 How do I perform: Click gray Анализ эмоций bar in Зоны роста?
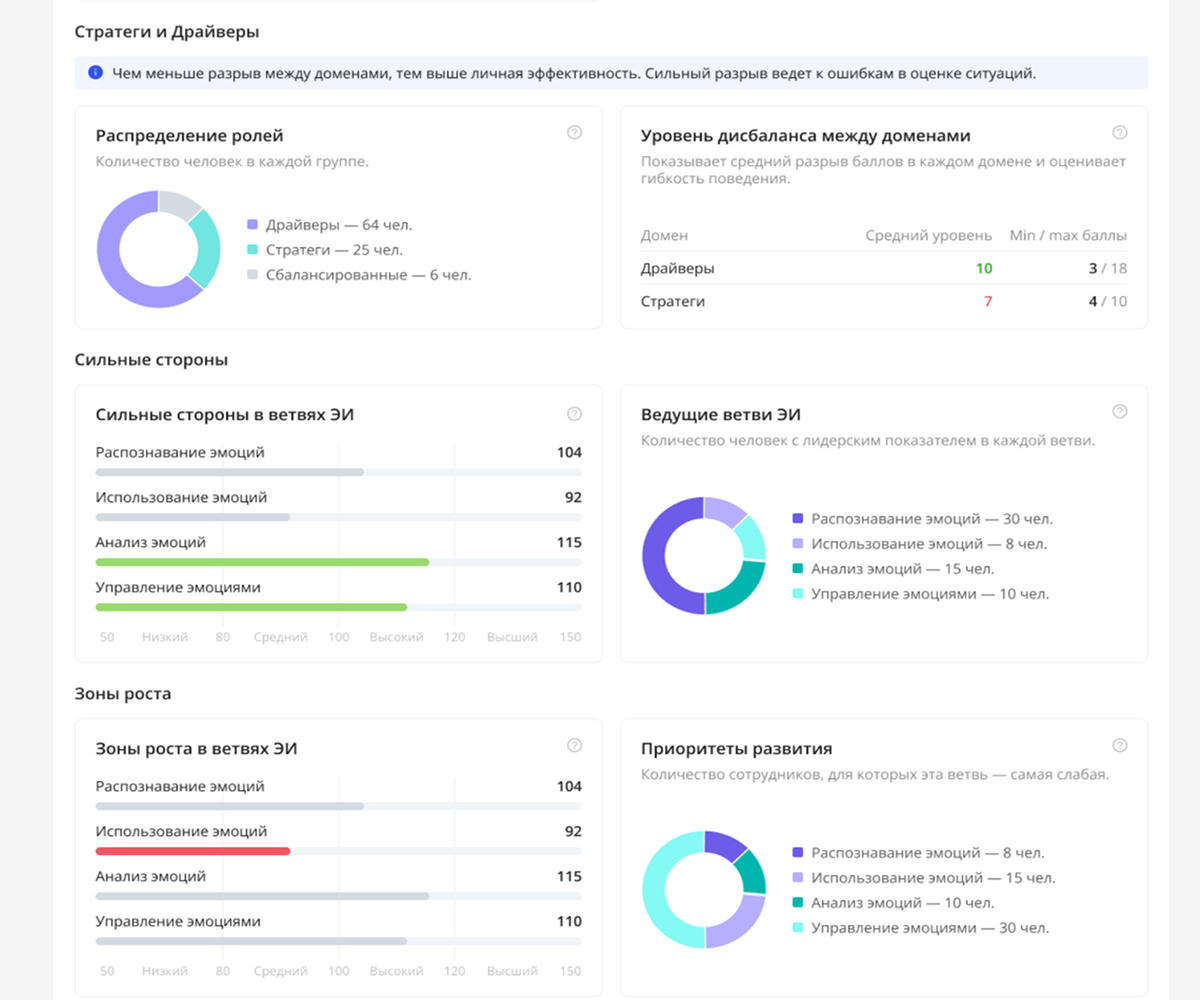pos(263,896)
